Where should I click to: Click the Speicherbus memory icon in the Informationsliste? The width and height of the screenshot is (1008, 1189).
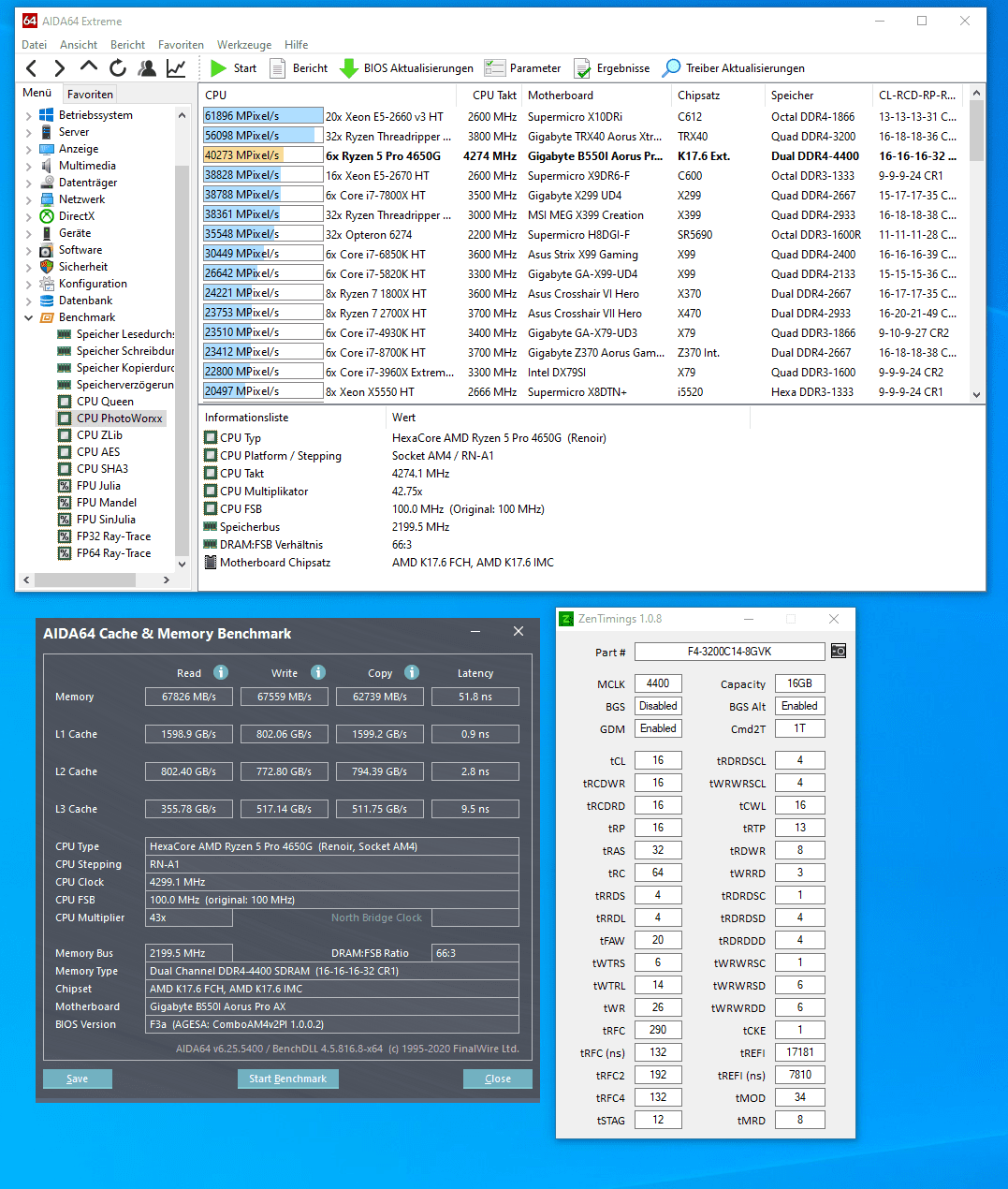click(211, 526)
